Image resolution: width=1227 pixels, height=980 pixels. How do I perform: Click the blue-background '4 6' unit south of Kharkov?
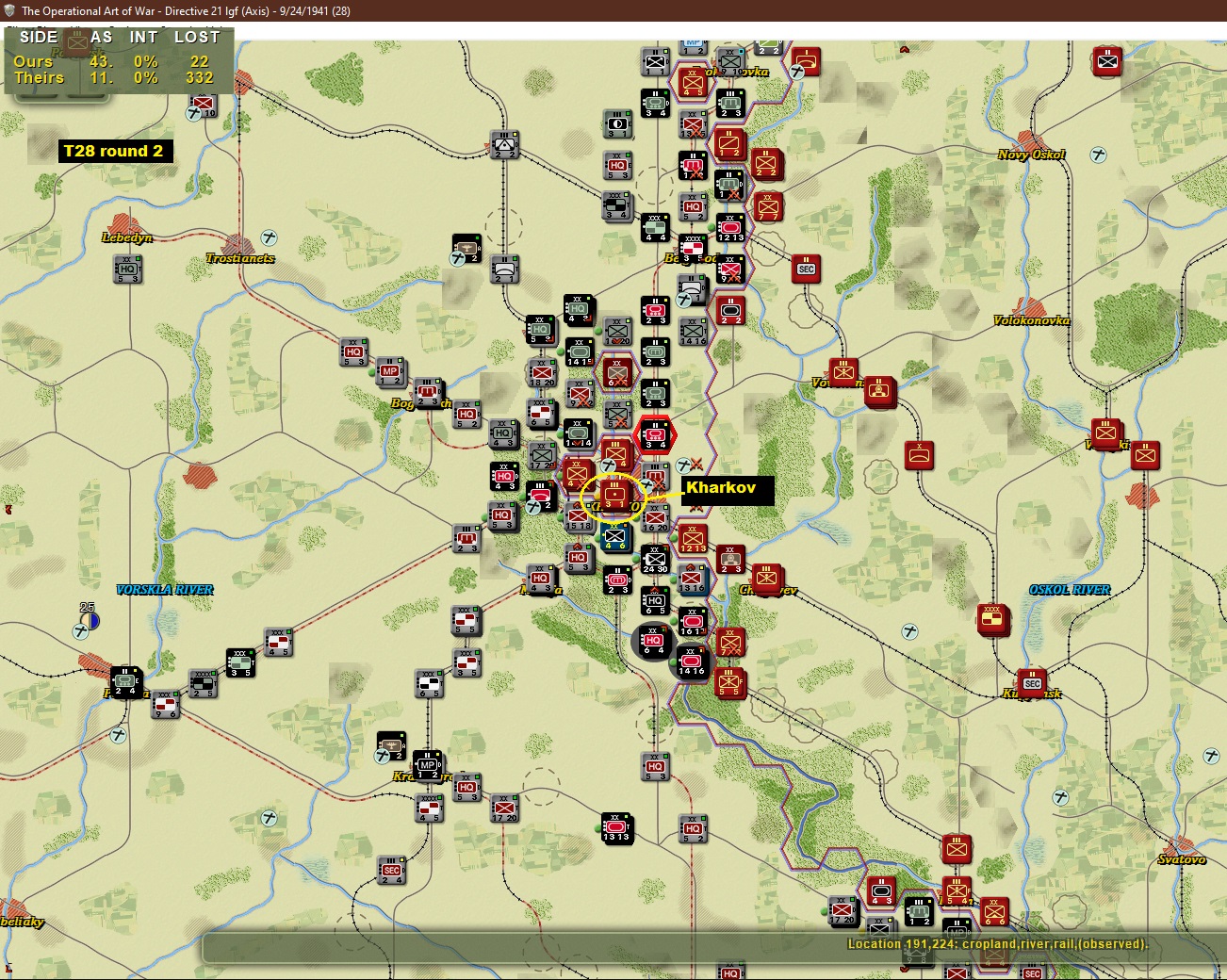tap(614, 536)
